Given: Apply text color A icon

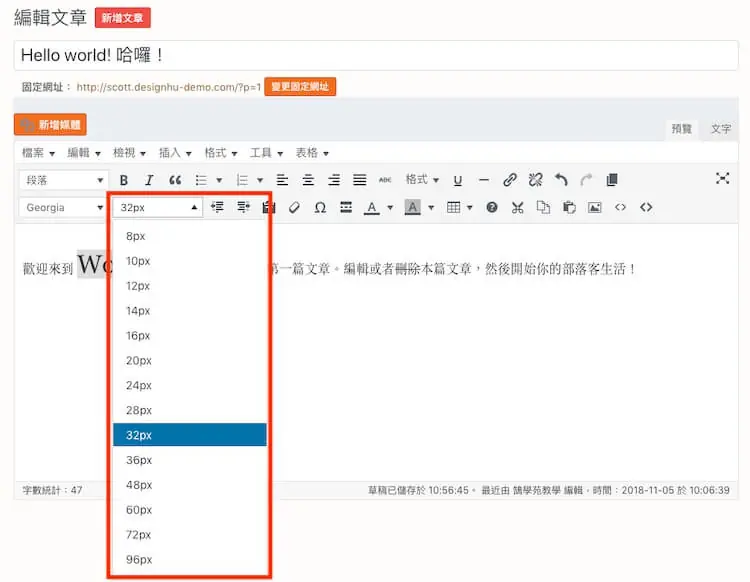Looking at the screenshot, I should click(372, 208).
